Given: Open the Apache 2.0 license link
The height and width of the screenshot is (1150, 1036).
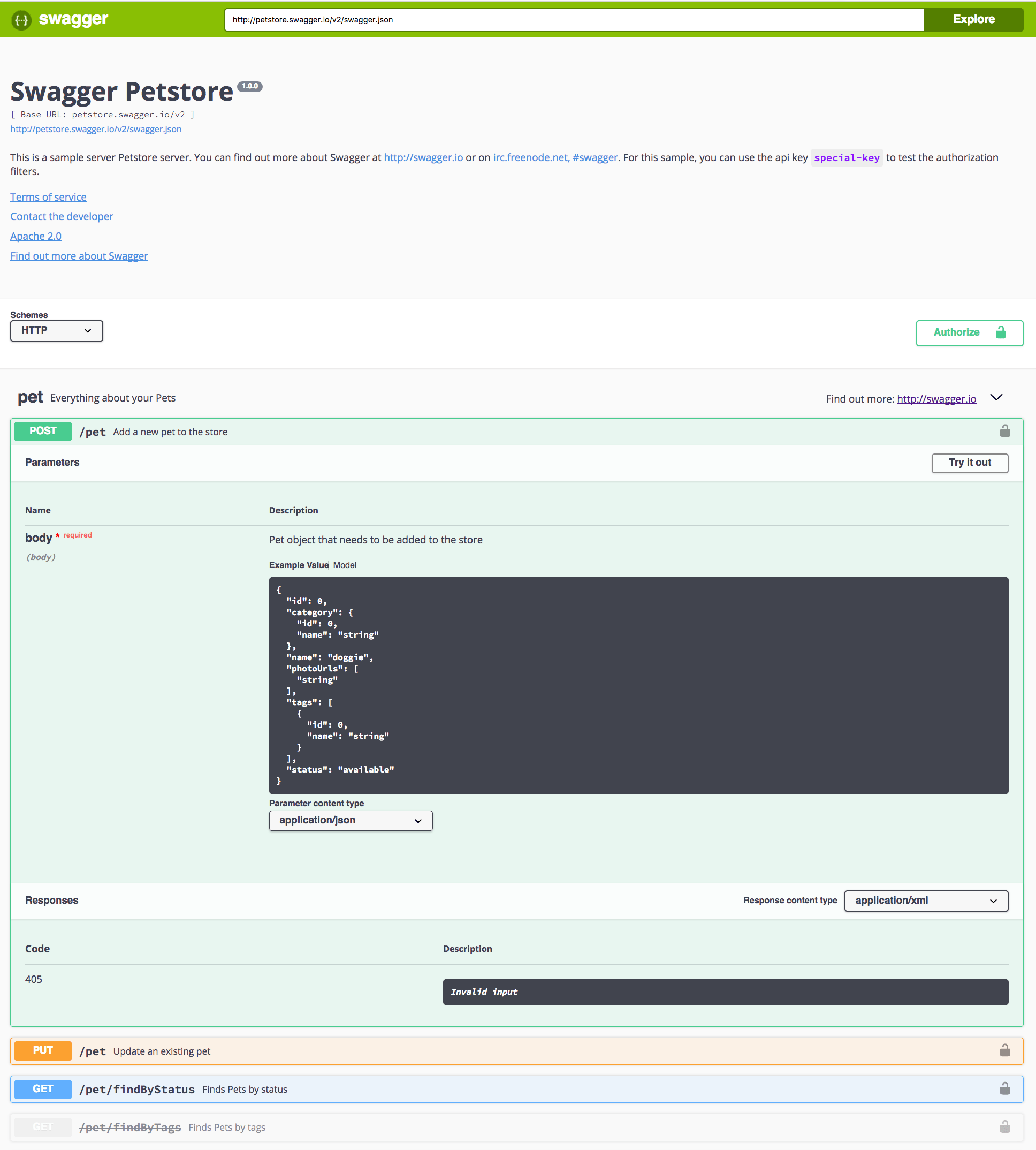Looking at the screenshot, I should (x=35, y=236).
